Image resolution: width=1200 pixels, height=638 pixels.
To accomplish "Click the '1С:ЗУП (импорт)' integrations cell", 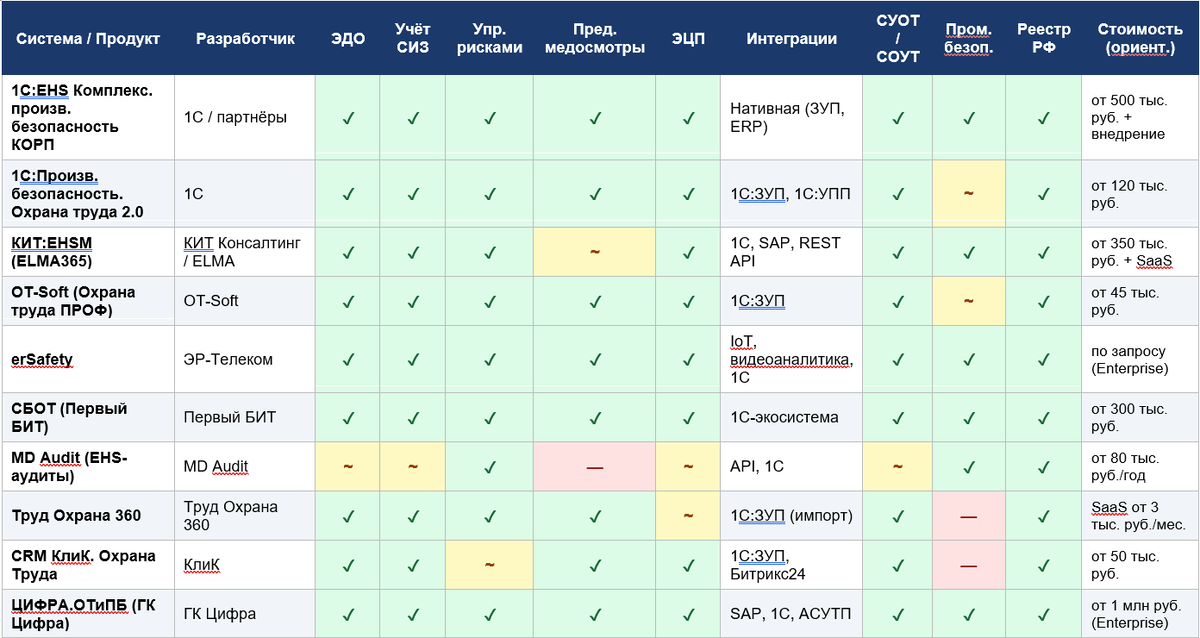I will [791, 516].
